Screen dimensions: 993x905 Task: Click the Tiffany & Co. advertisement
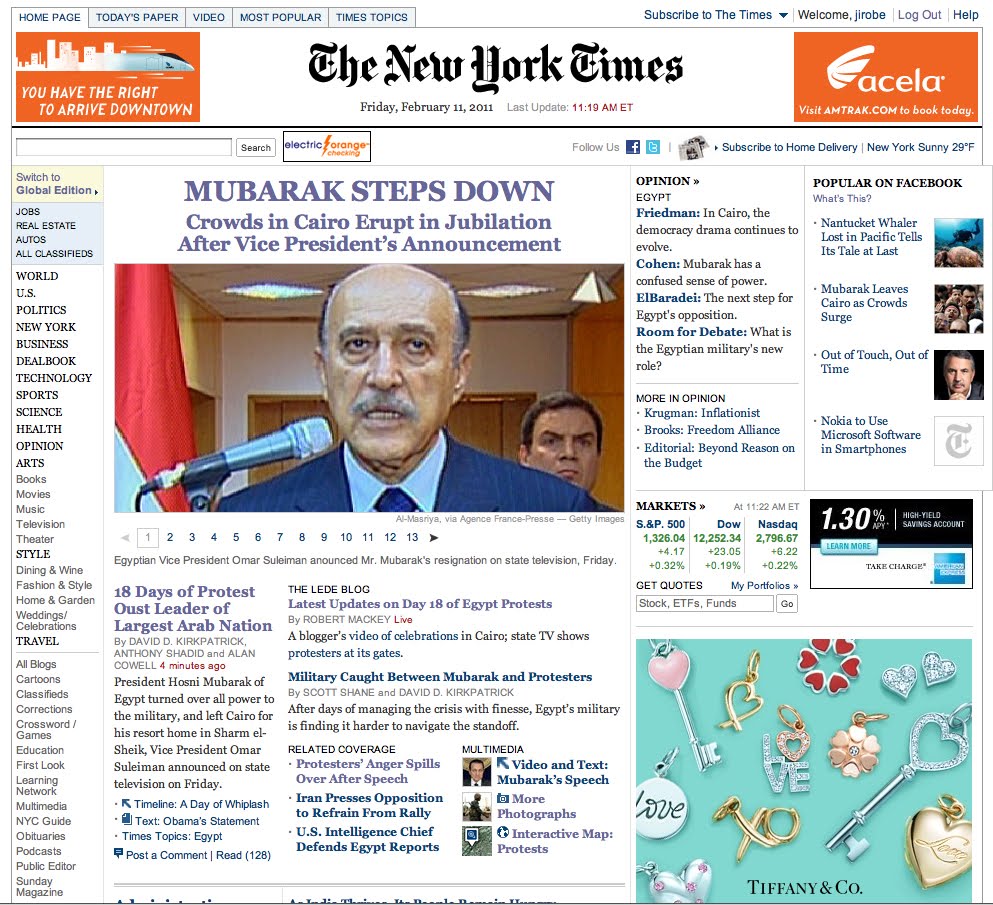pos(804,771)
